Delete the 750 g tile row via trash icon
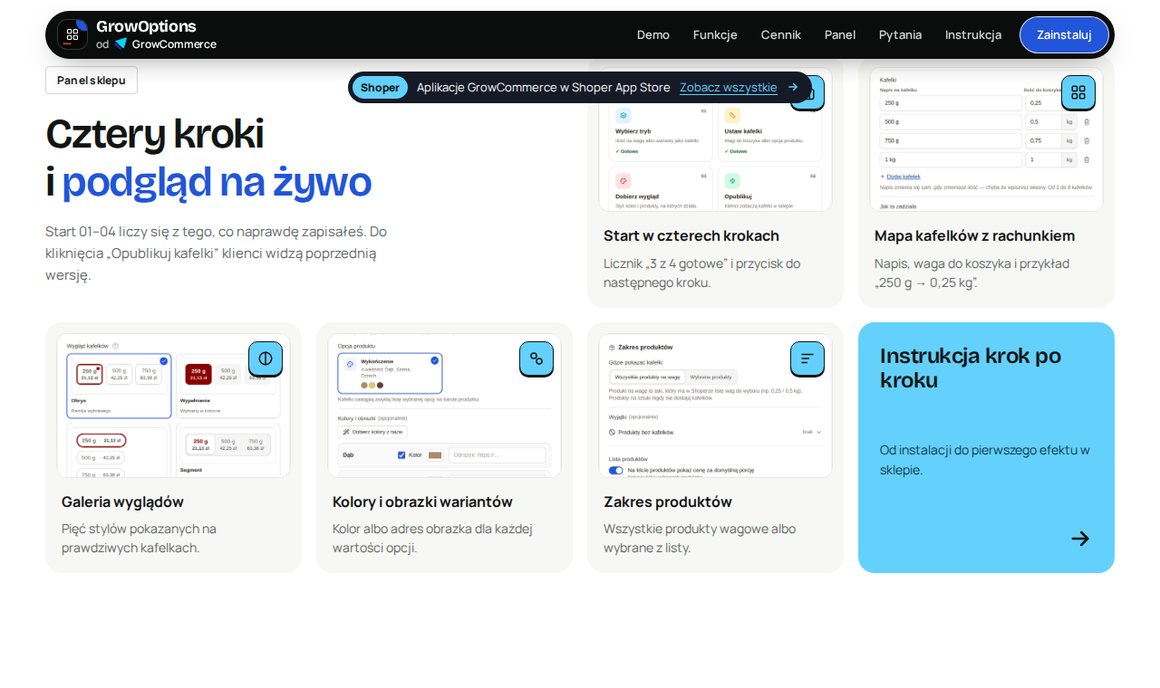The height and width of the screenshot is (688, 1160). pyautogui.click(x=1087, y=141)
